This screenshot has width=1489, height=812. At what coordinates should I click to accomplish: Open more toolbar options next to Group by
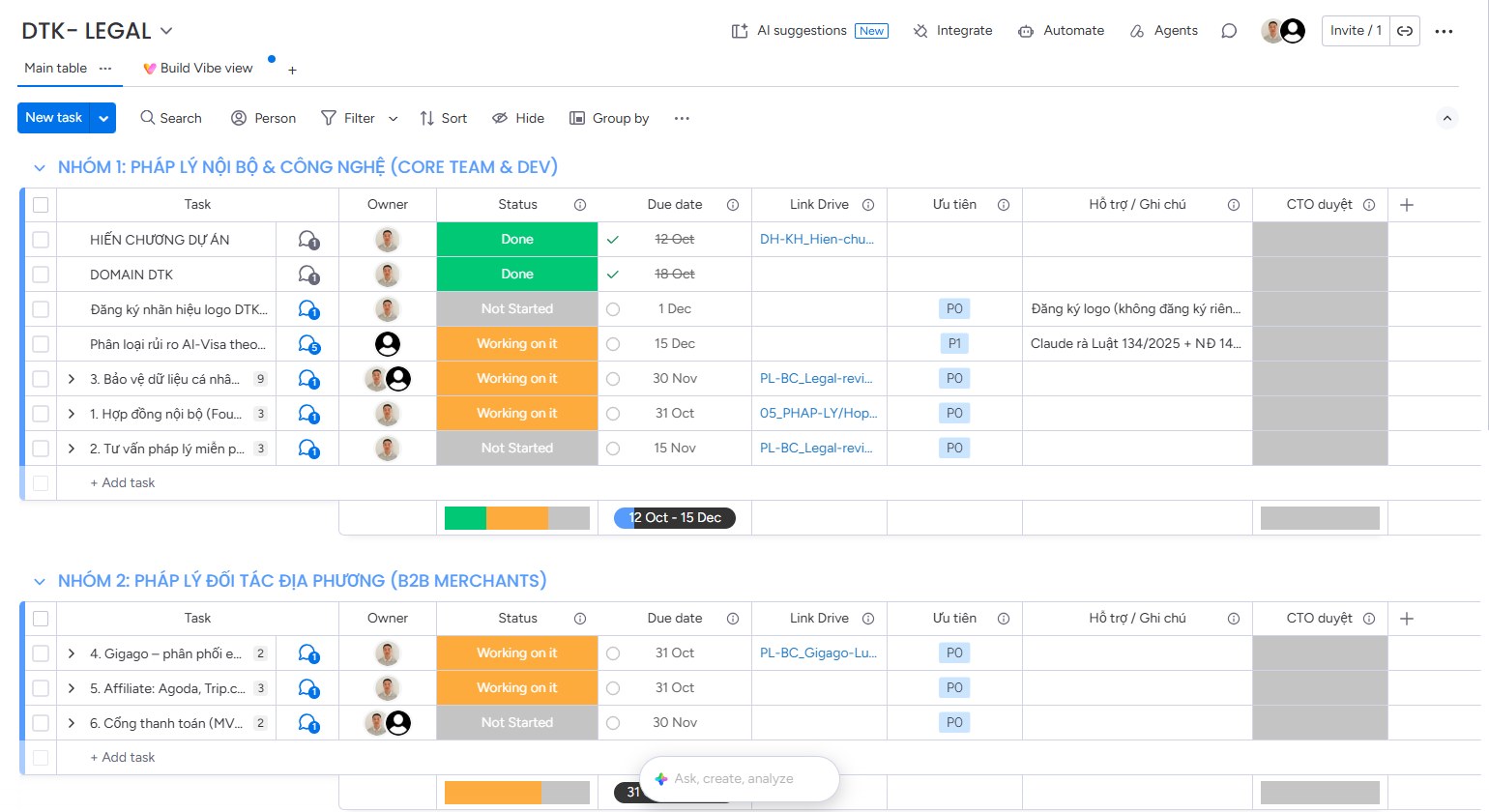[x=682, y=118]
